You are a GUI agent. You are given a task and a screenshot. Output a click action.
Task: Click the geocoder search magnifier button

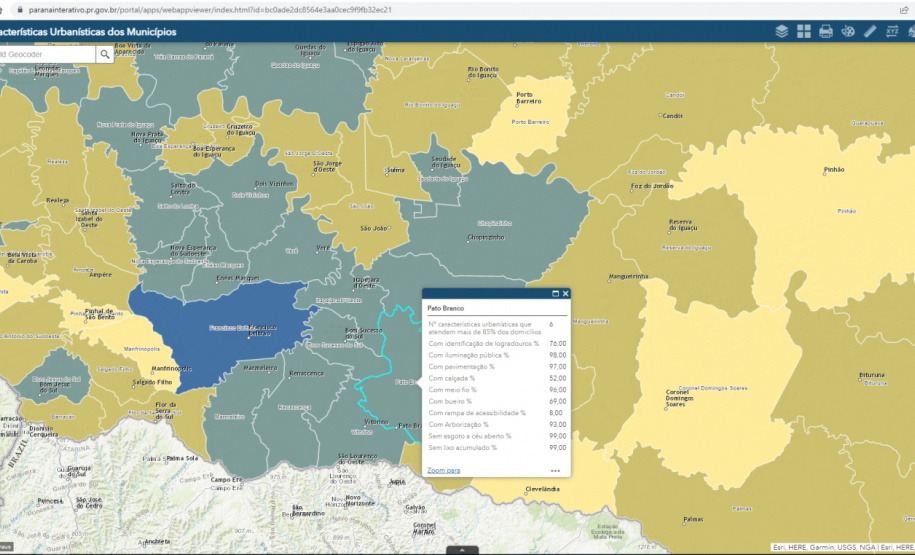(x=105, y=54)
